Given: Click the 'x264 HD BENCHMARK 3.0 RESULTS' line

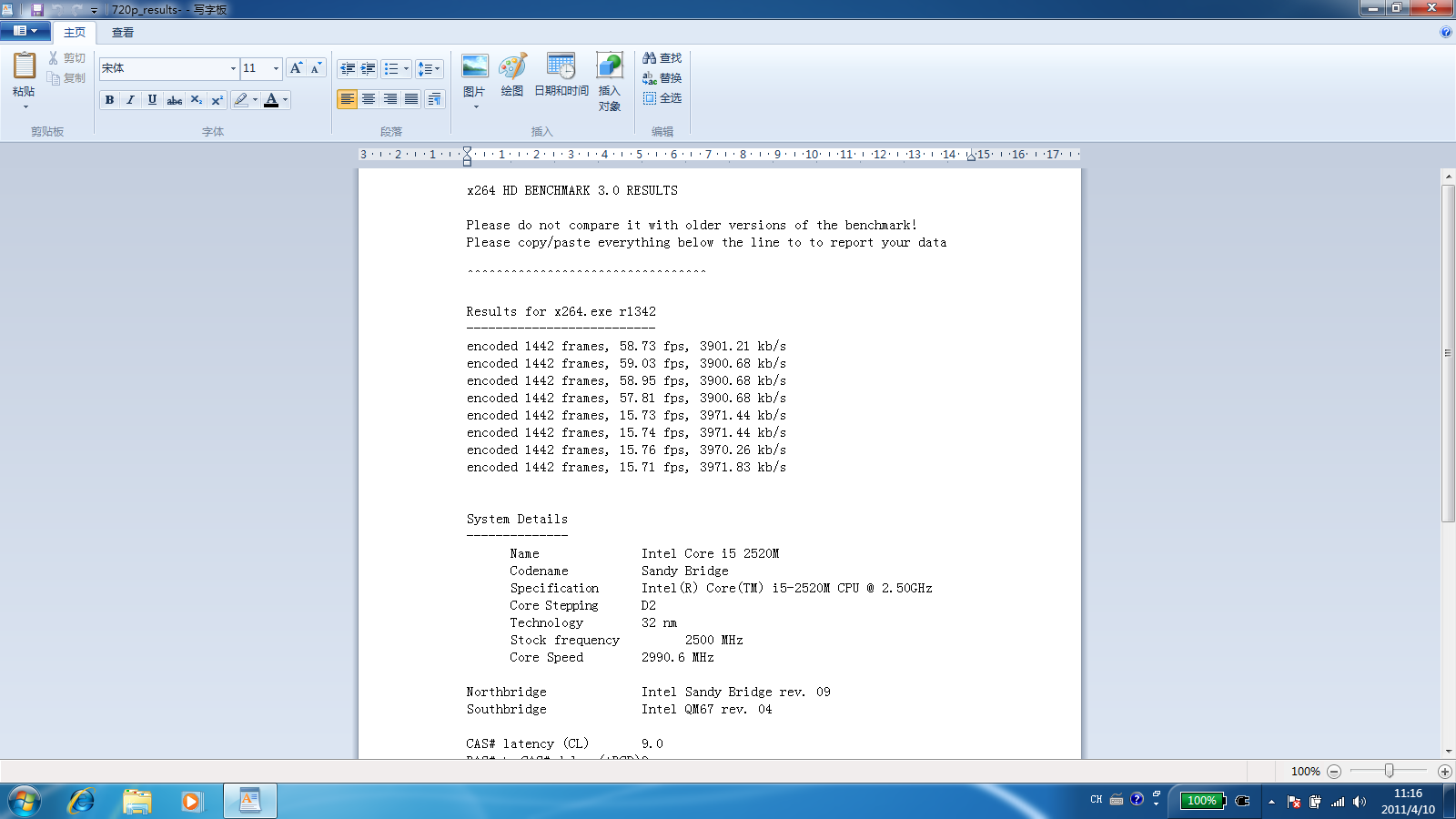Looking at the screenshot, I should [572, 191].
